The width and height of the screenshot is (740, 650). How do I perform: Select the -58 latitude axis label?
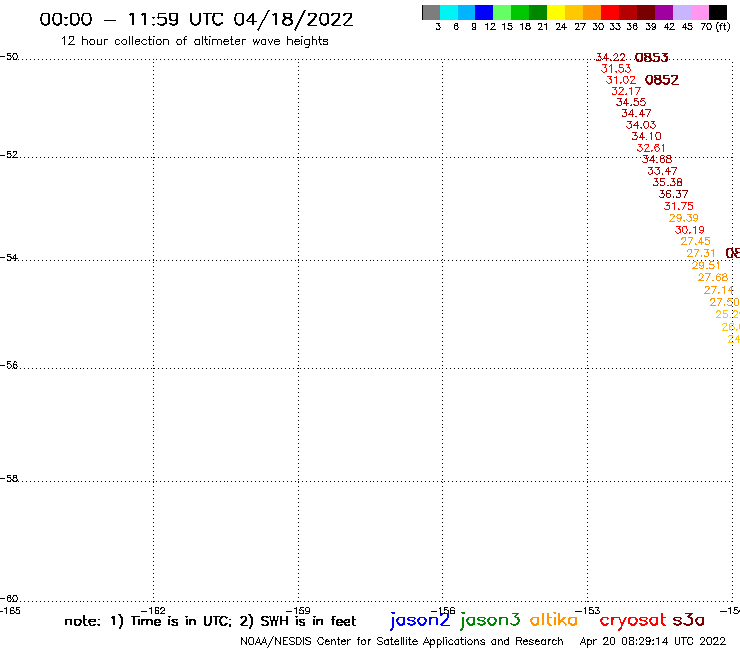(x=9, y=479)
